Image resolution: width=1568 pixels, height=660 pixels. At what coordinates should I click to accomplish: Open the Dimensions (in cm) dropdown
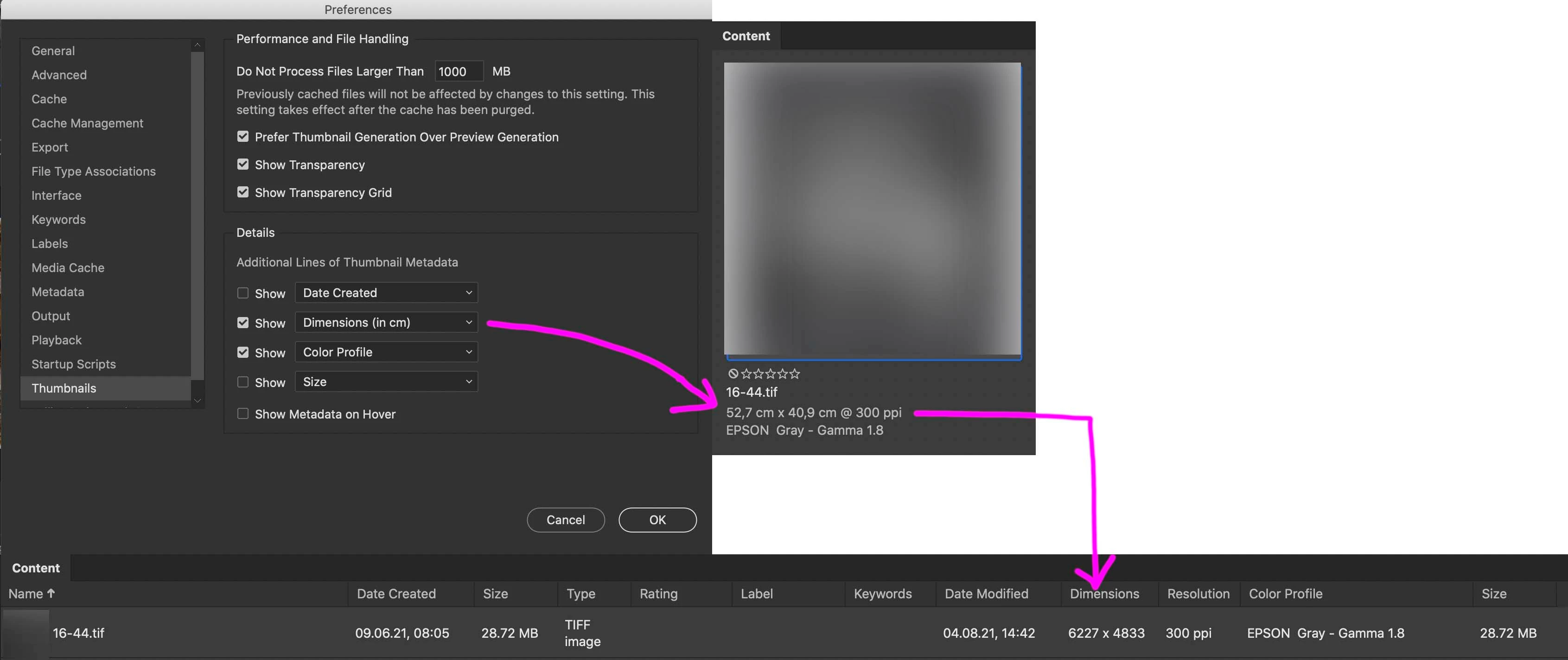point(386,323)
